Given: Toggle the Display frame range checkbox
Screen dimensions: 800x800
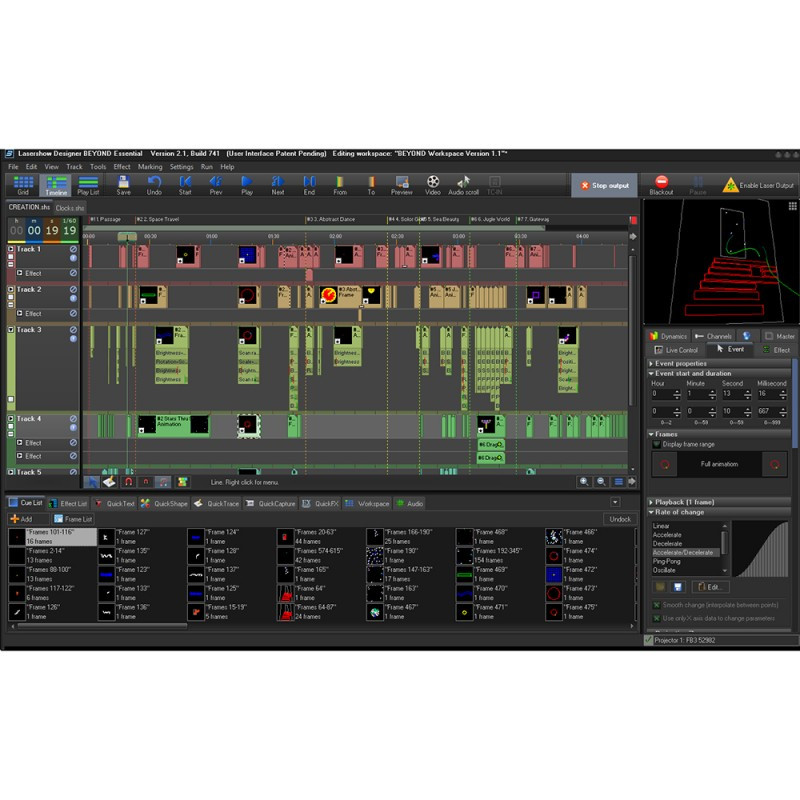Looking at the screenshot, I should click(x=655, y=444).
